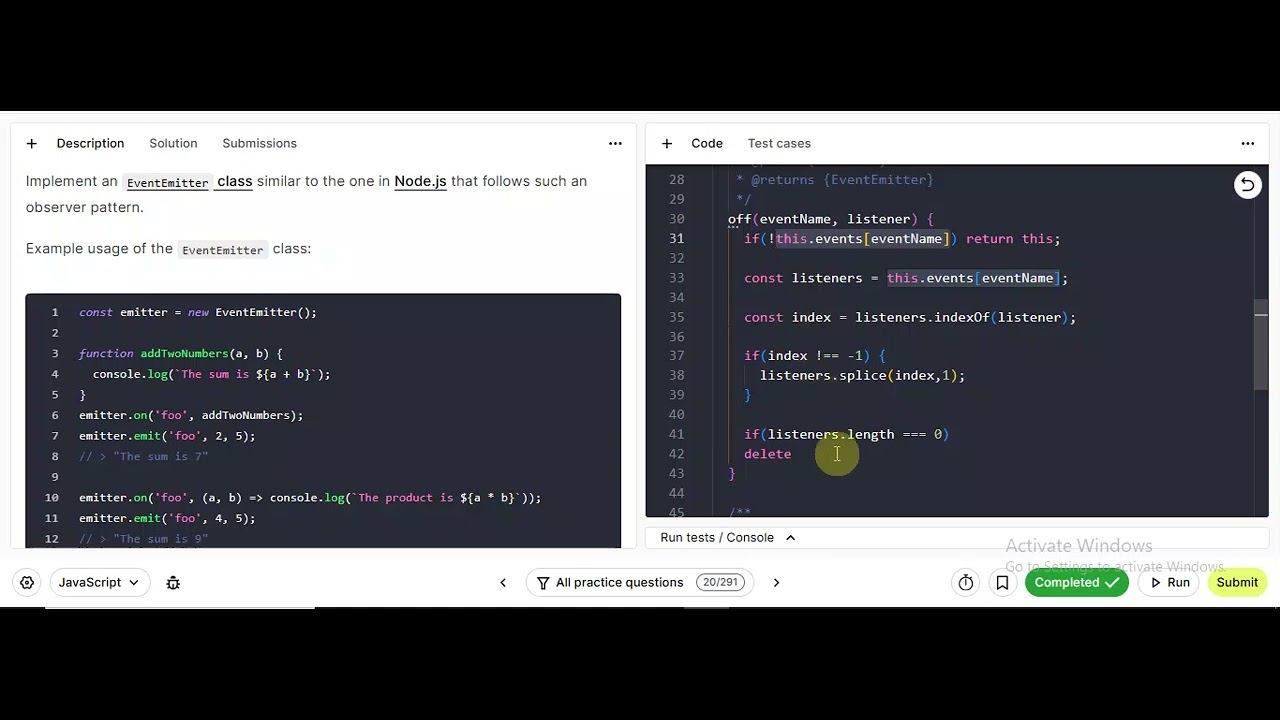
Task: Add new tab in Description panel
Action: tap(31, 144)
